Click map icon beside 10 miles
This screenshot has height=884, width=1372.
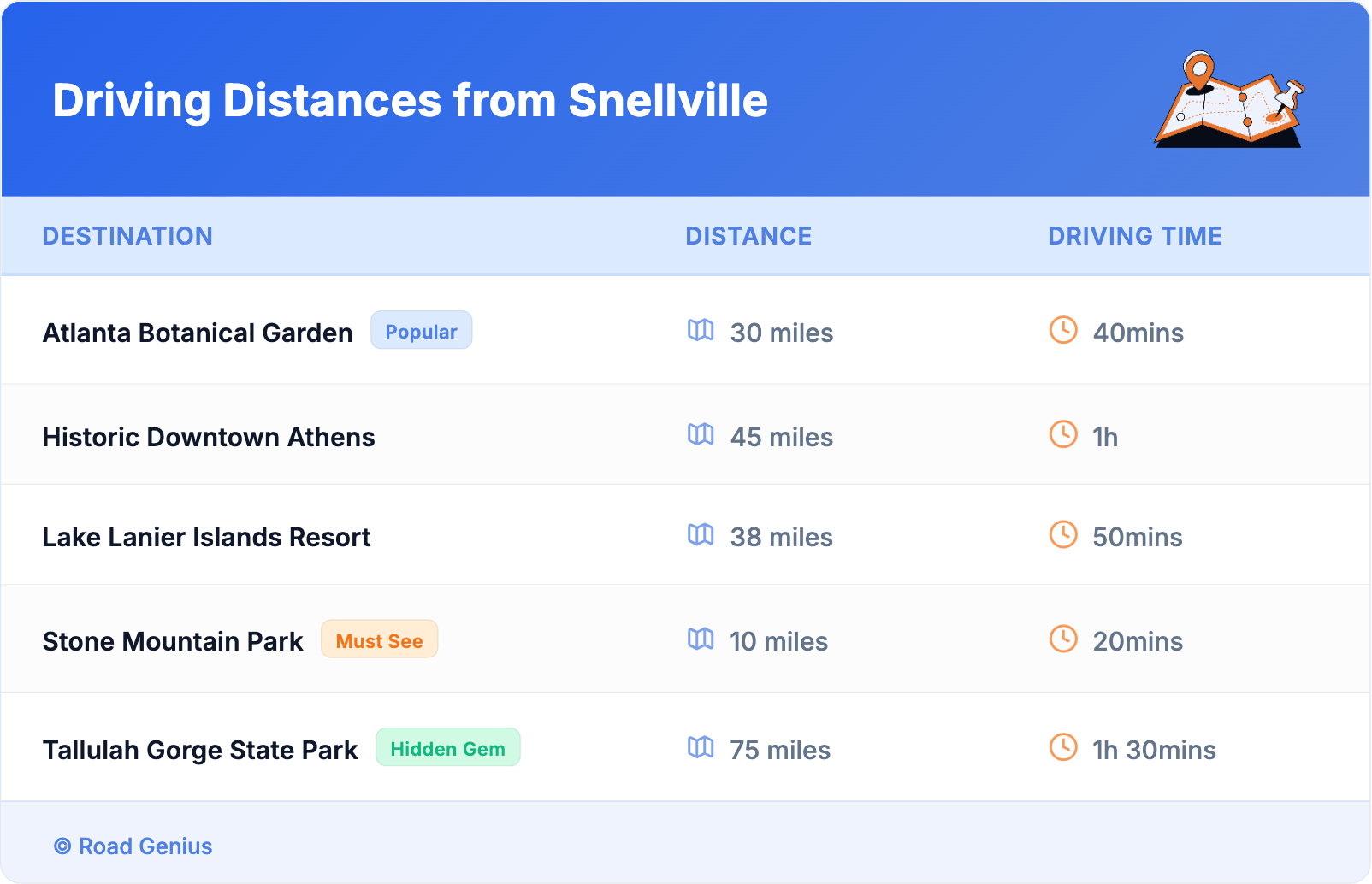pos(701,639)
